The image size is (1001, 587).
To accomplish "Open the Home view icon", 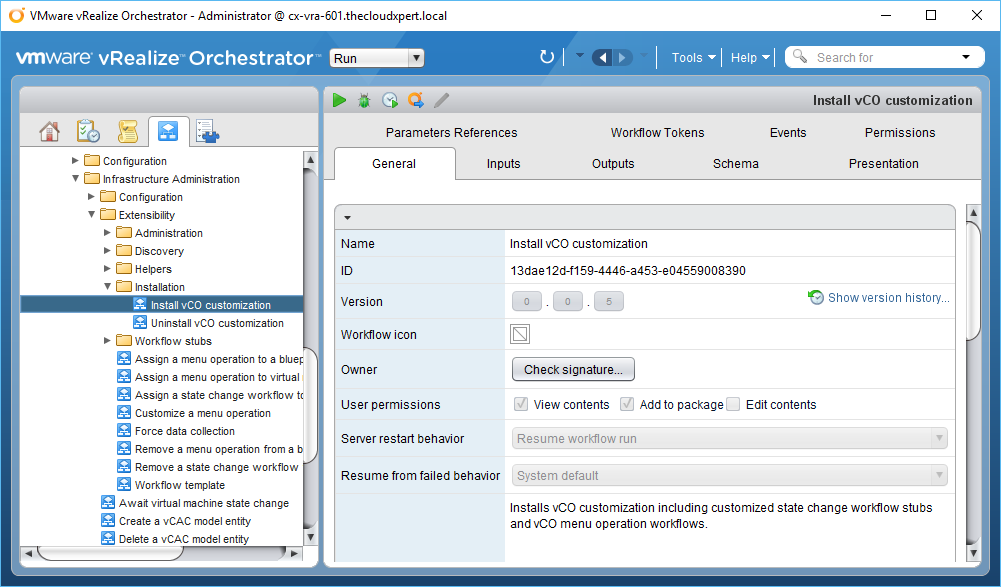I will click(x=49, y=131).
